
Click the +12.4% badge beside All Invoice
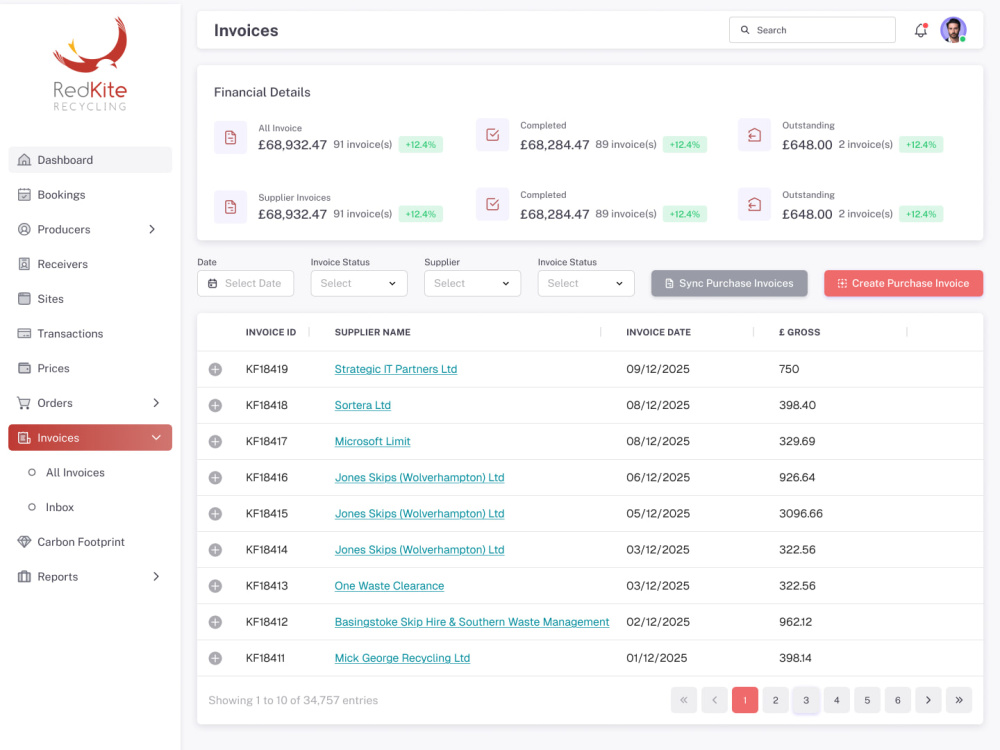point(420,145)
